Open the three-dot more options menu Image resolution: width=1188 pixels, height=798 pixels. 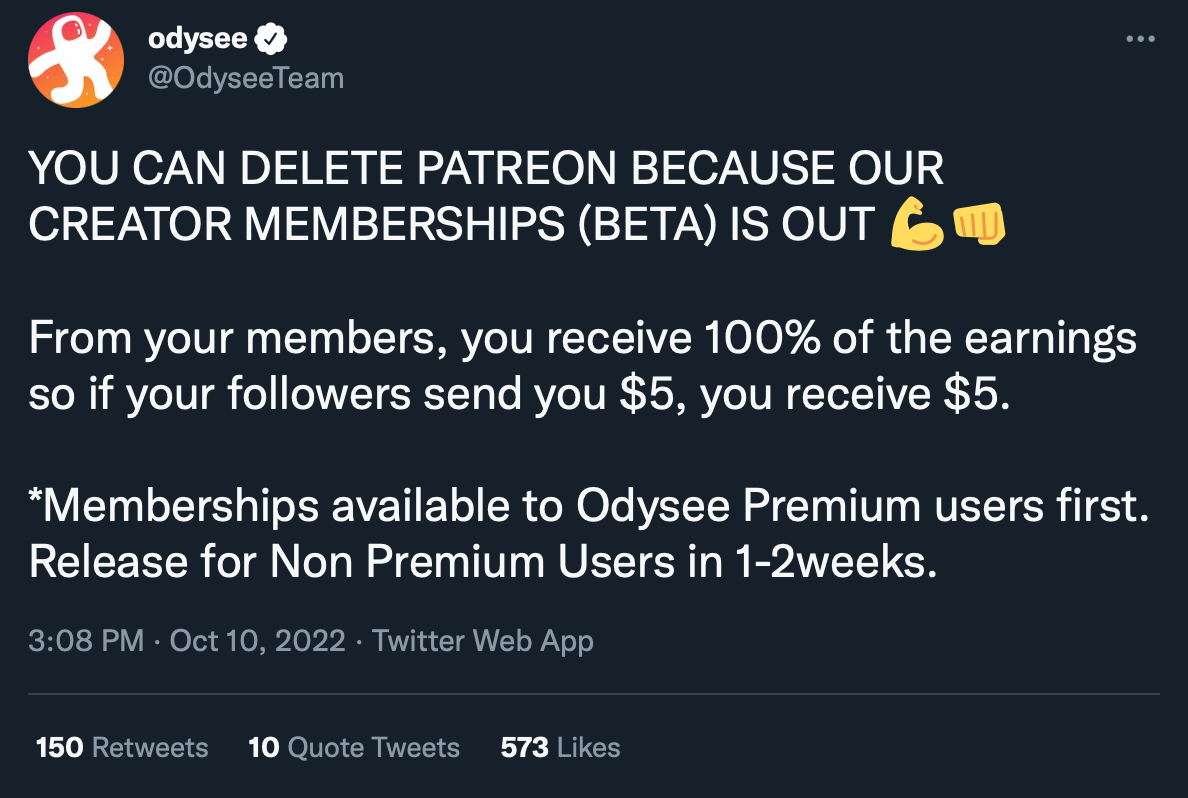1140,39
